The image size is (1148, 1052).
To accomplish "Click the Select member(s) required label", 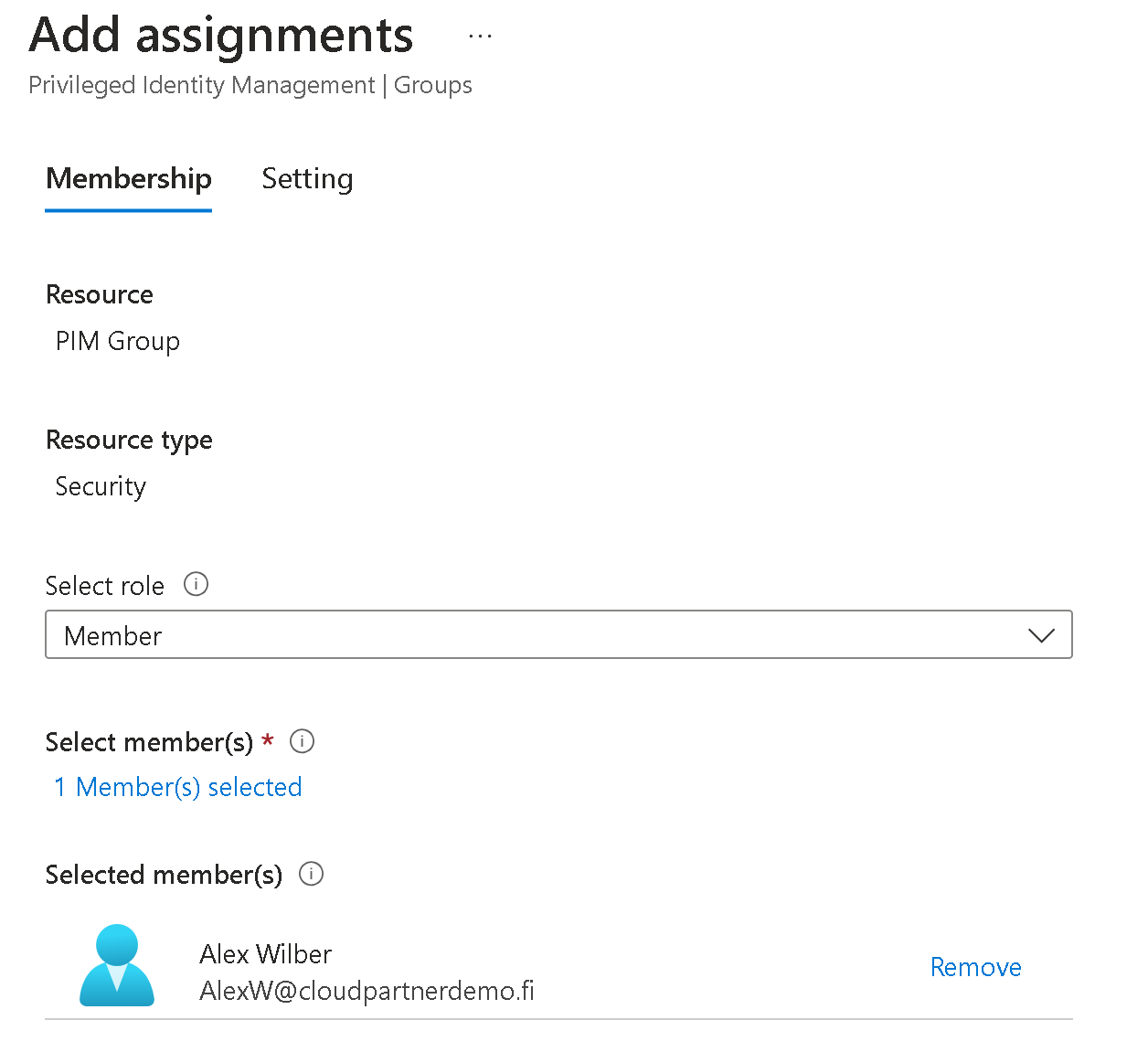I will 149,742.
